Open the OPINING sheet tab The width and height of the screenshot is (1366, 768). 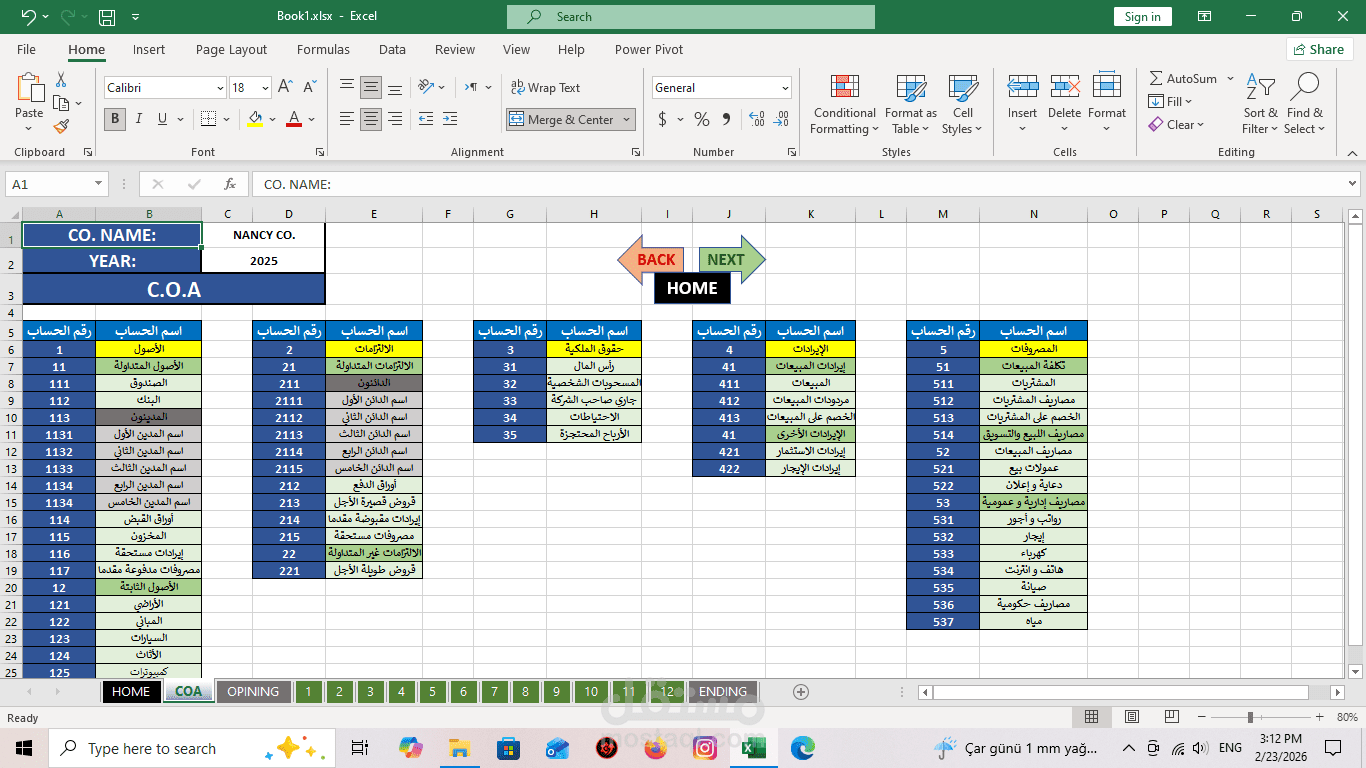click(253, 692)
